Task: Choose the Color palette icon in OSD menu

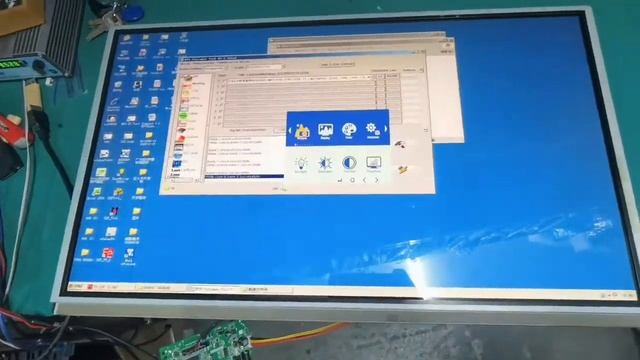Action: pos(349,130)
